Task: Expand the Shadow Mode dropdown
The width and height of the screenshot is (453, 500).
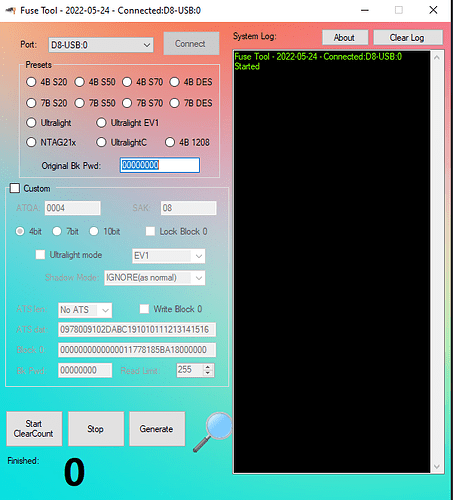Action: tap(155, 278)
